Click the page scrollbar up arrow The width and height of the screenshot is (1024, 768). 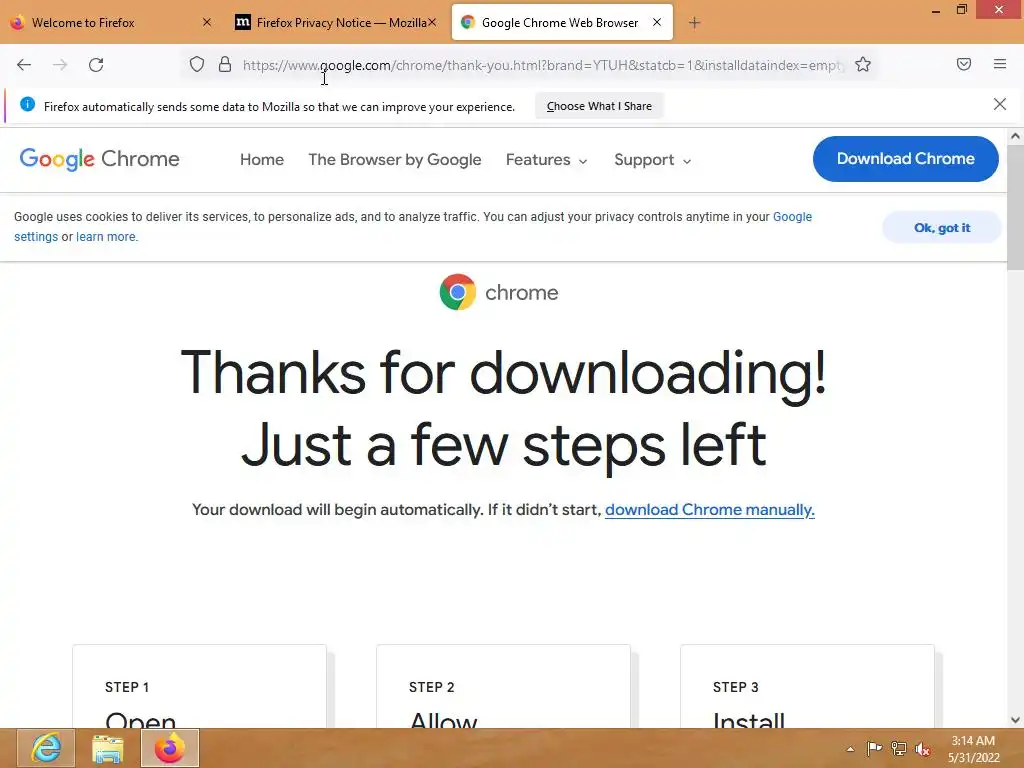click(1015, 136)
